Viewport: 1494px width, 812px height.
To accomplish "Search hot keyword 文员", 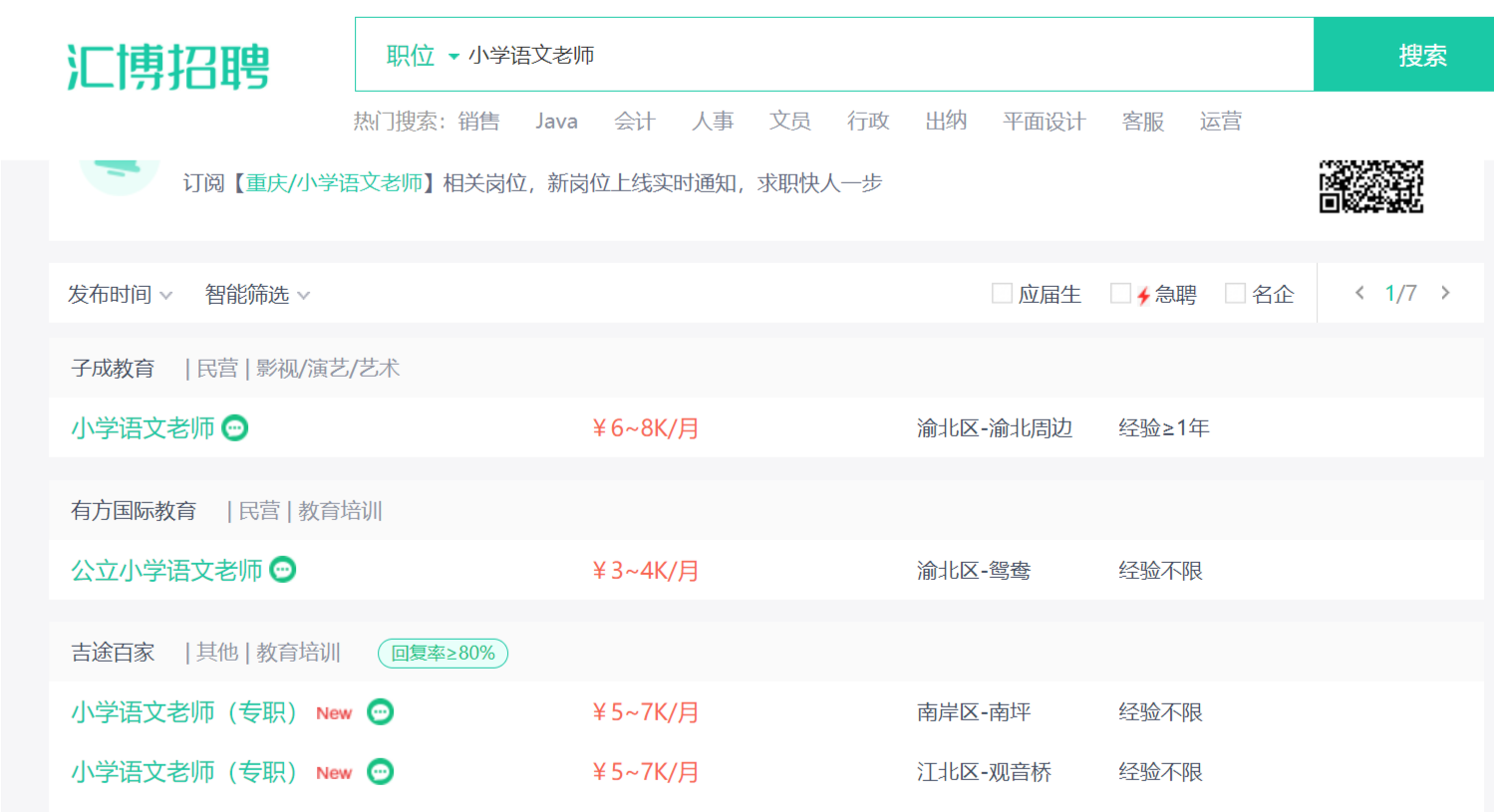I will tap(790, 122).
